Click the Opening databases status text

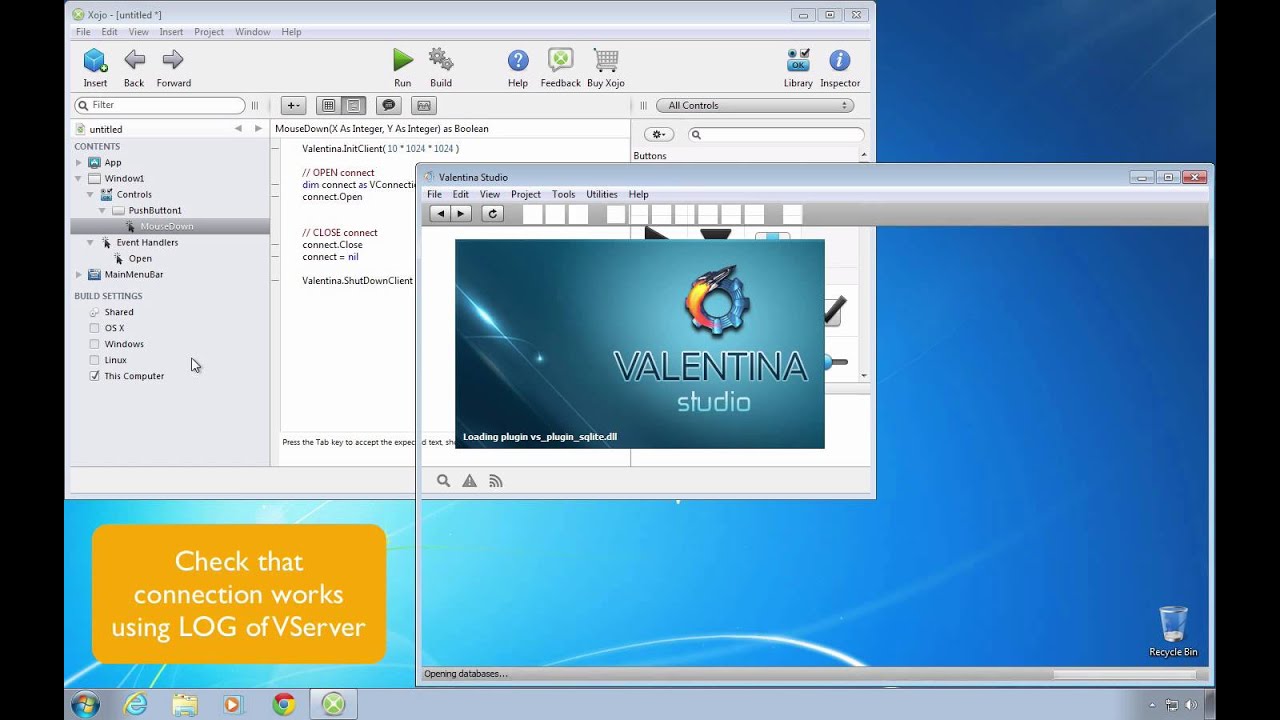(x=466, y=674)
